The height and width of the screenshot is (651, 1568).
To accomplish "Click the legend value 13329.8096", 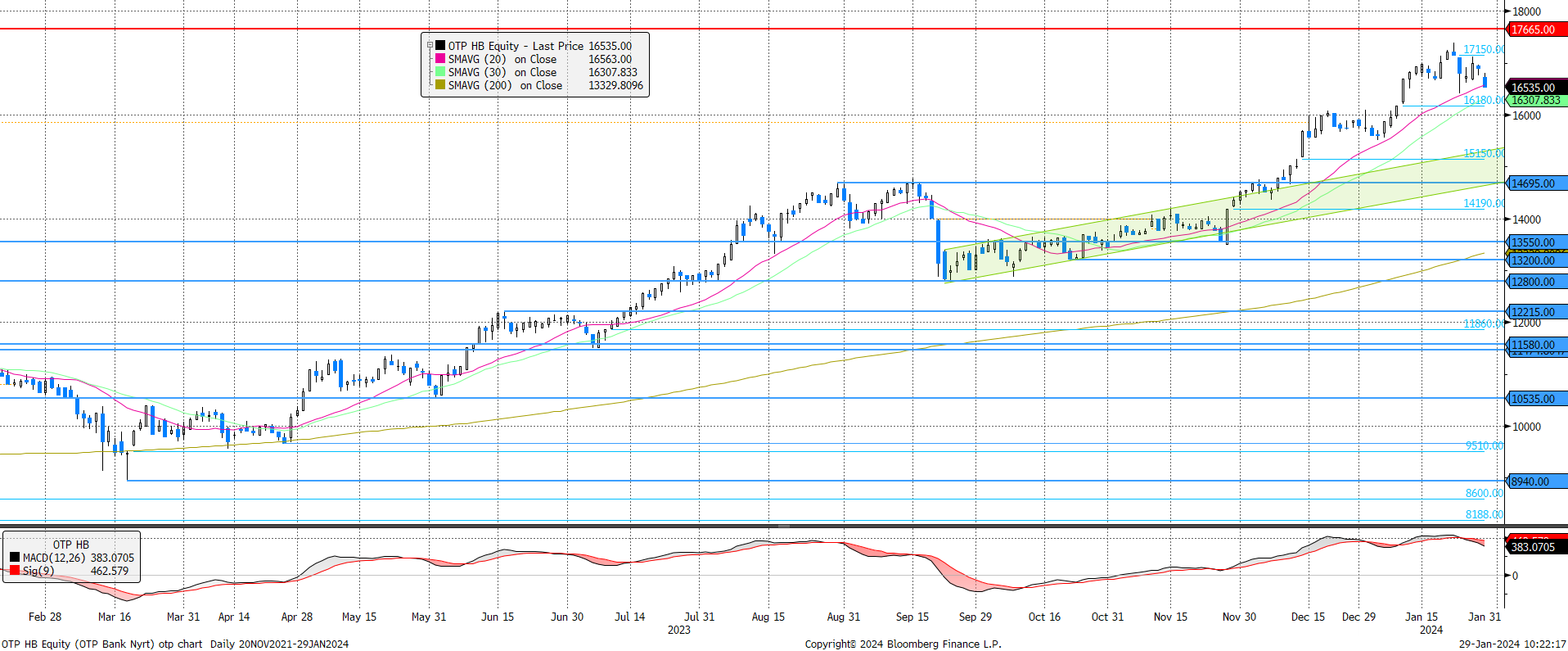I will pyautogui.click(x=616, y=85).
